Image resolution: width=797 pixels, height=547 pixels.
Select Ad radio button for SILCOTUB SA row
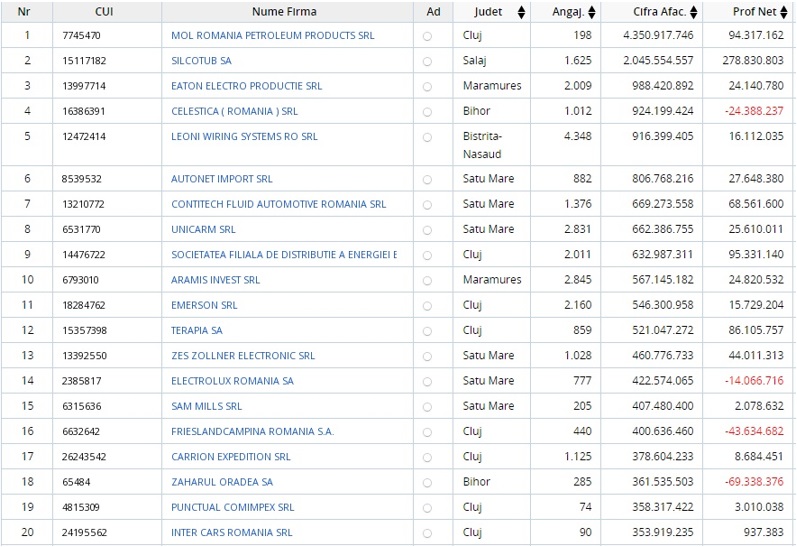pos(427,61)
